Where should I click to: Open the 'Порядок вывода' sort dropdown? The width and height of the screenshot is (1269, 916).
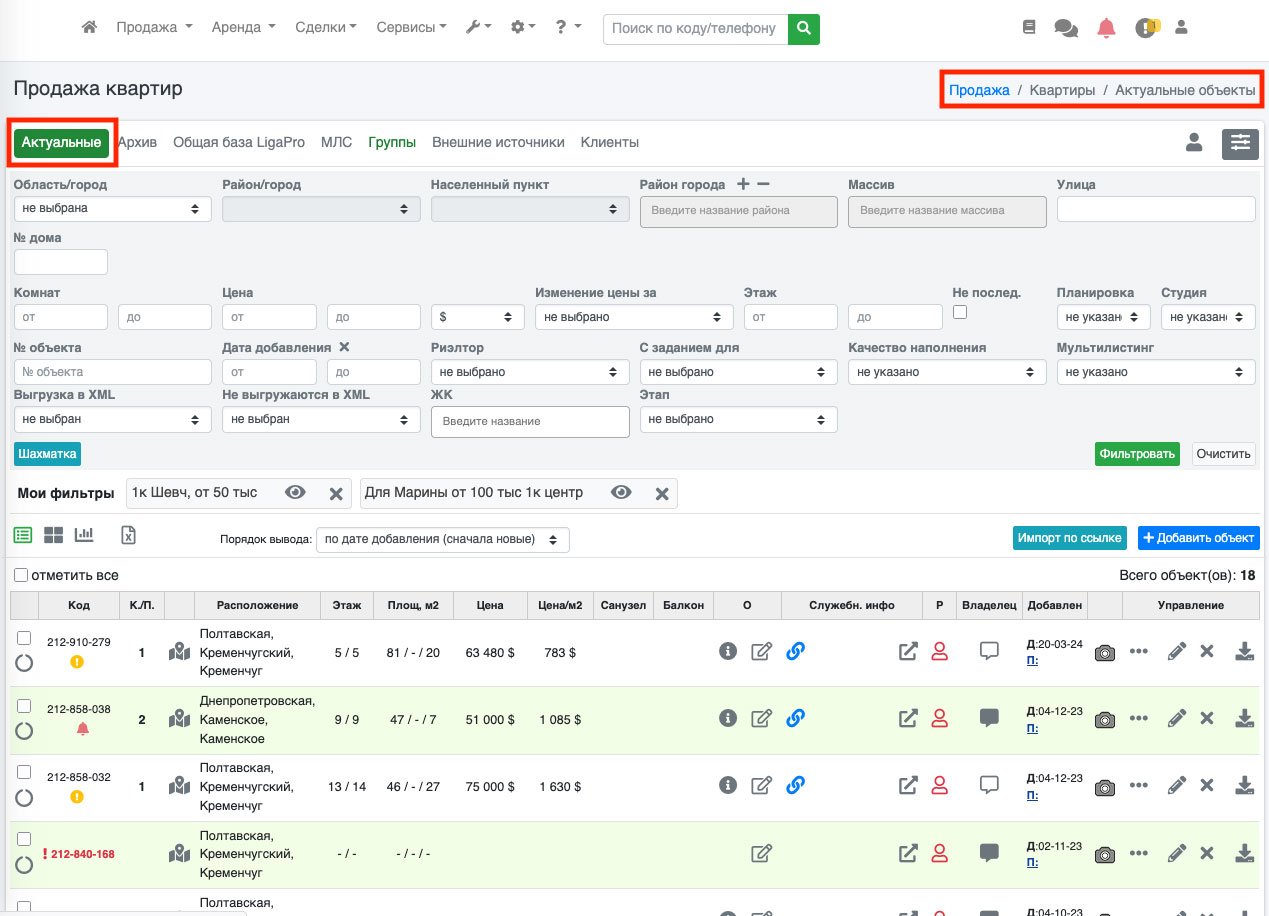tap(442, 540)
